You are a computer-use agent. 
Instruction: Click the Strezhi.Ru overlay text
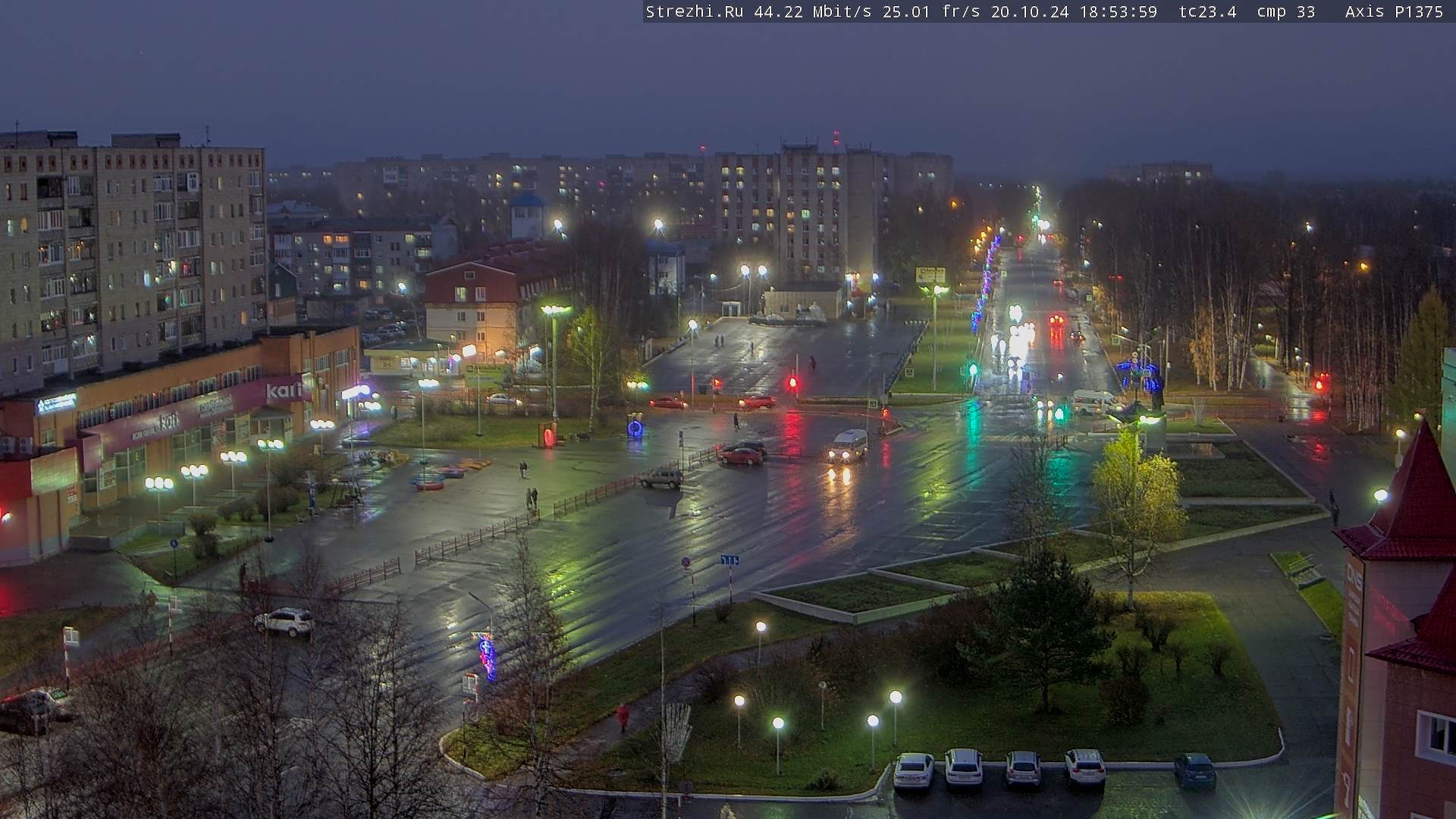pyautogui.click(x=694, y=11)
